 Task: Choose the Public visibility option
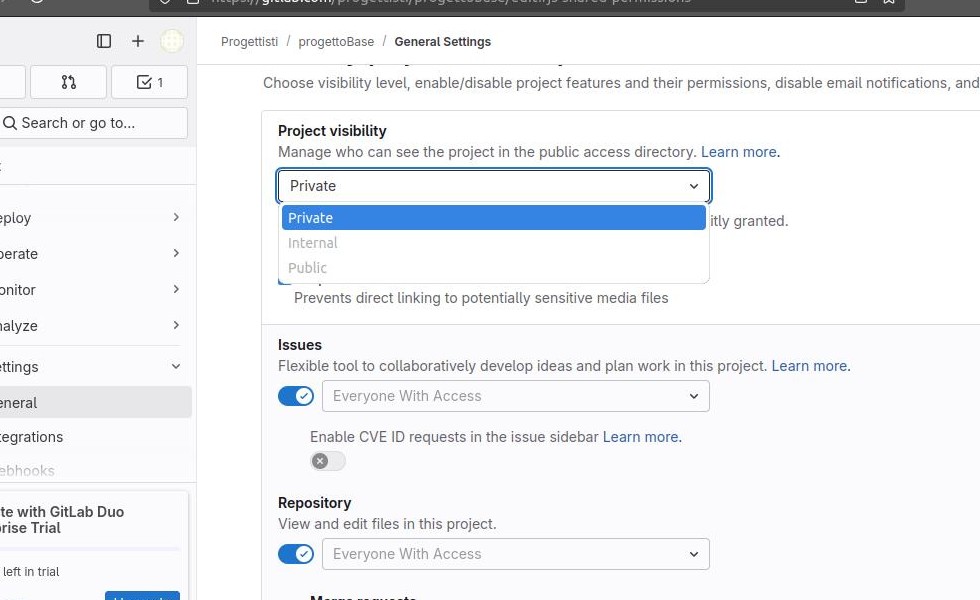pyautogui.click(x=308, y=268)
